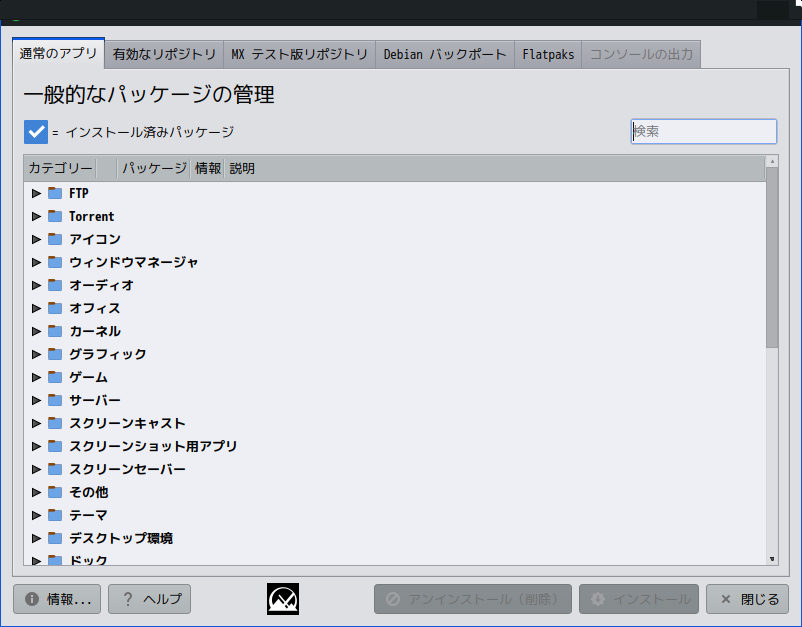Click the 情報 column header

[208, 168]
